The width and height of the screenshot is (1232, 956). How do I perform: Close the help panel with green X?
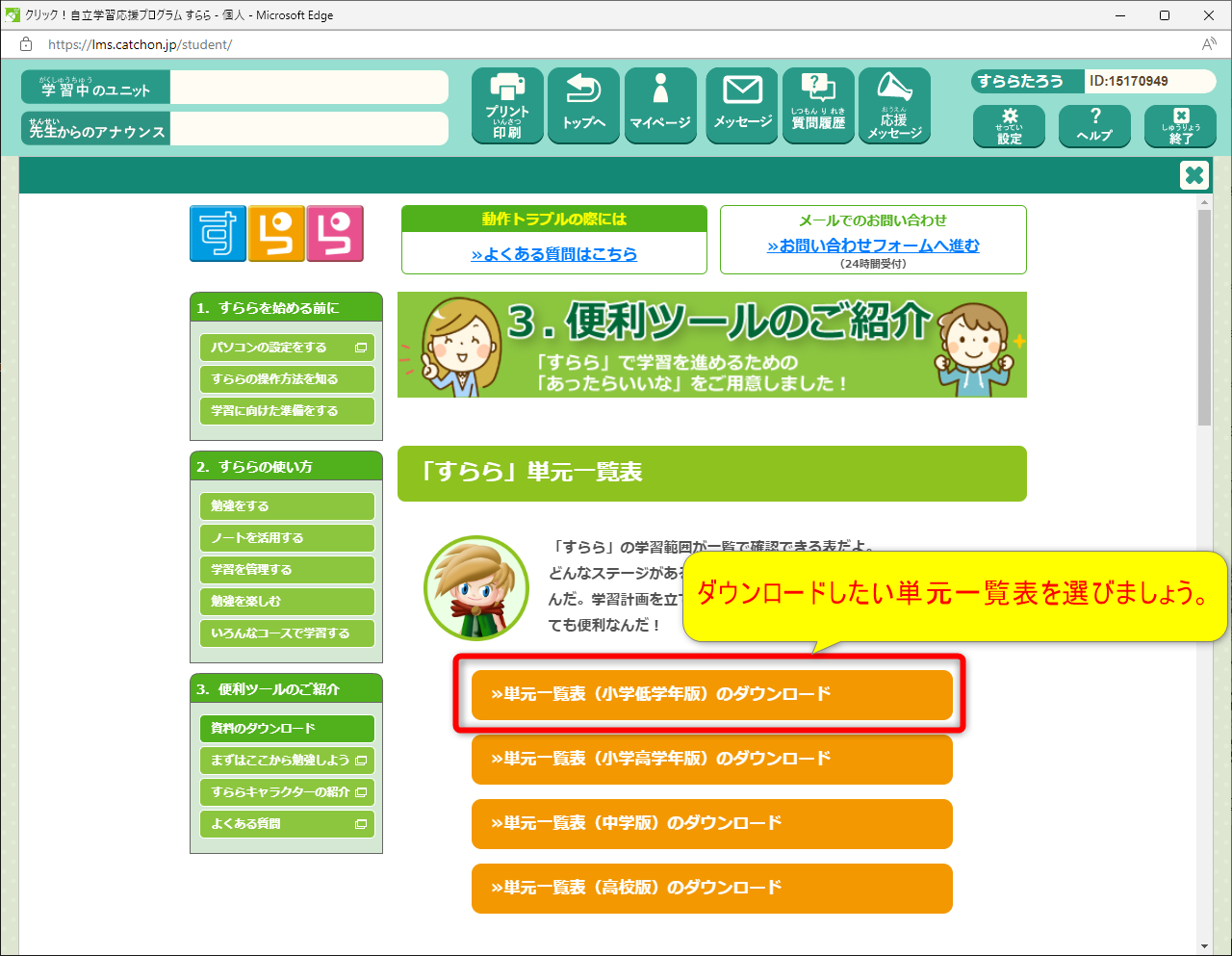point(1193,175)
